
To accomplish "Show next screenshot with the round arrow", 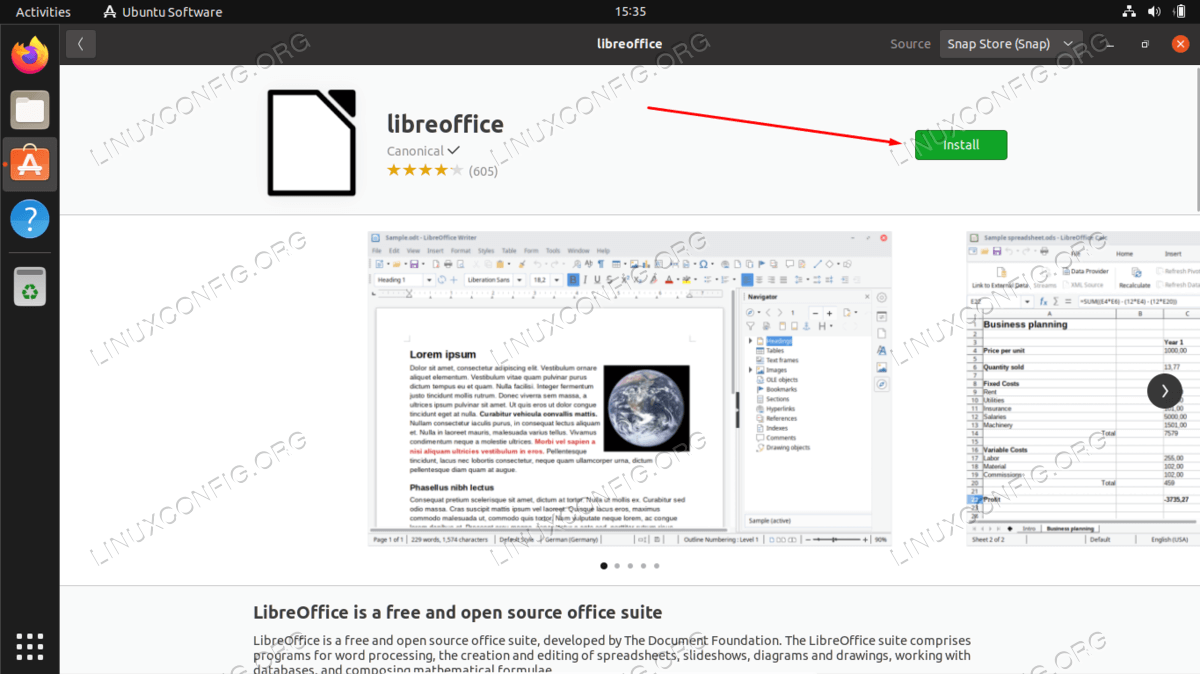I will [1164, 391].
